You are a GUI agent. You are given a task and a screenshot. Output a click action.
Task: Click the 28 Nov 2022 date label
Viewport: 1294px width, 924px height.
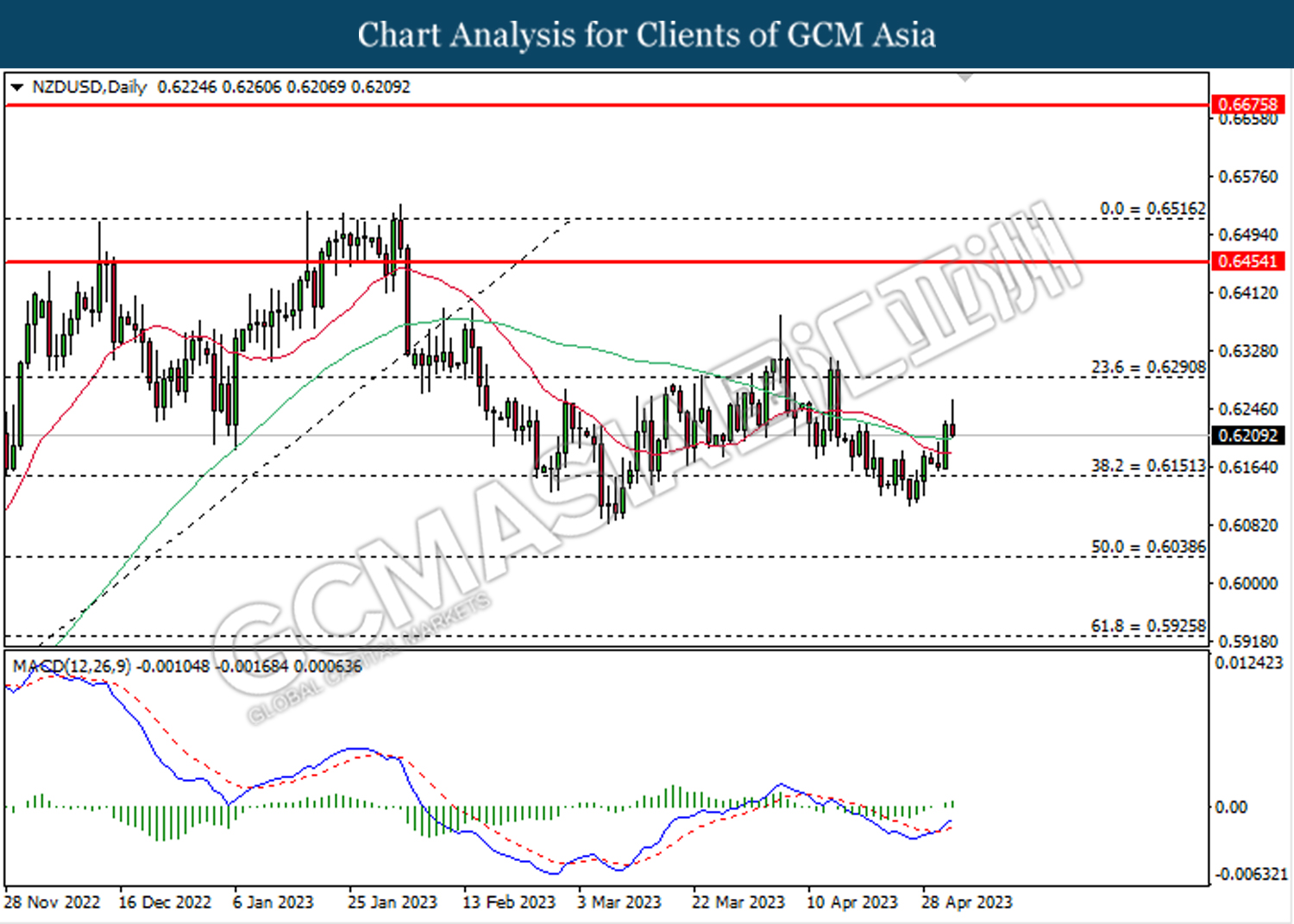click(53, 902)
